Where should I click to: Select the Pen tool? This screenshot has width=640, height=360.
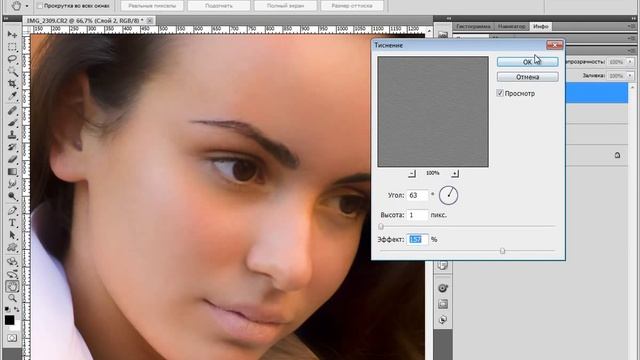[x=12, y=211]
